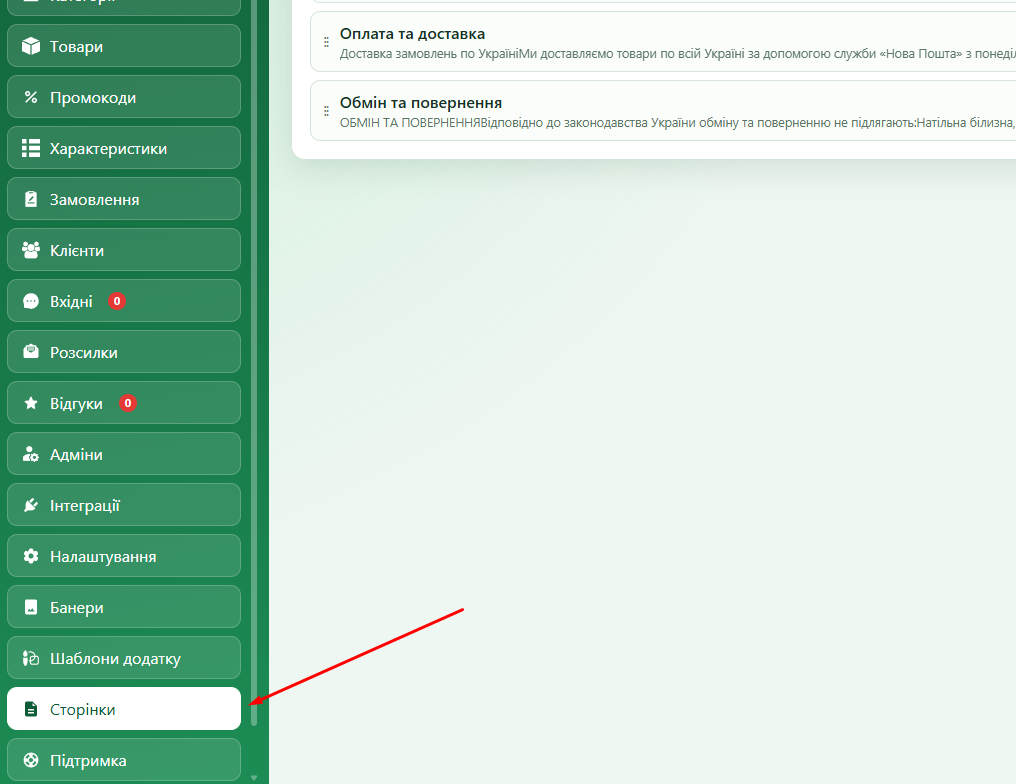Click the lifebuoy icon next to Підтримка
The image size is (1016, 784).
(30, 760)
